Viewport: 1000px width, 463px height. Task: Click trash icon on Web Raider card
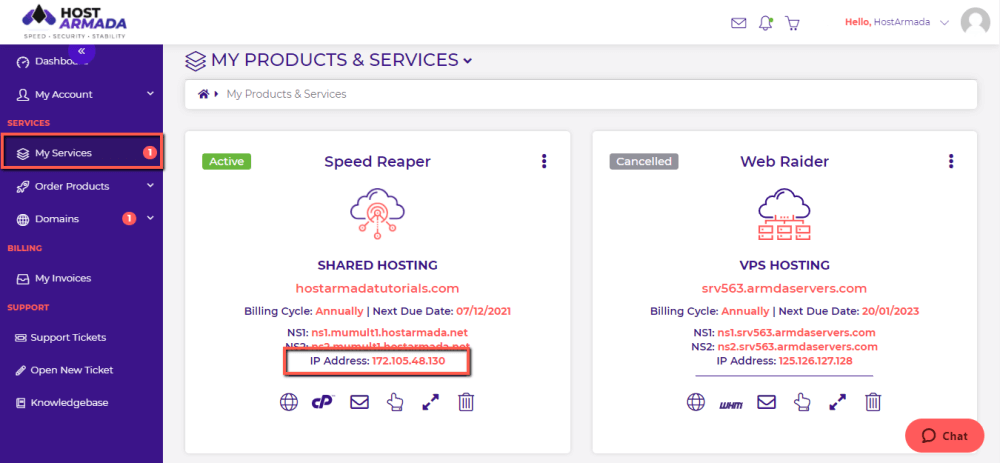point(872,402)
